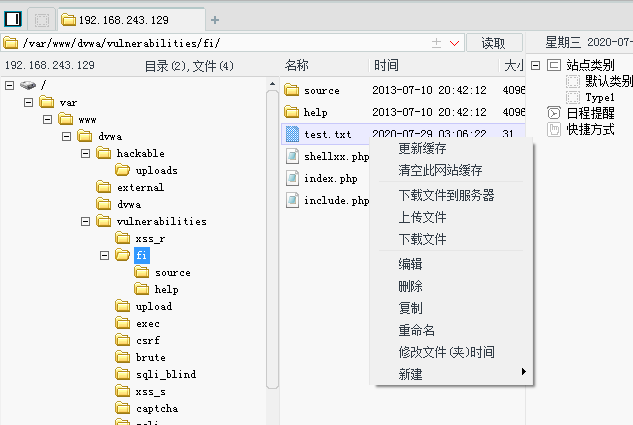Click the 2013-07-10 20:42:12 time of source

tap(429, 90)
